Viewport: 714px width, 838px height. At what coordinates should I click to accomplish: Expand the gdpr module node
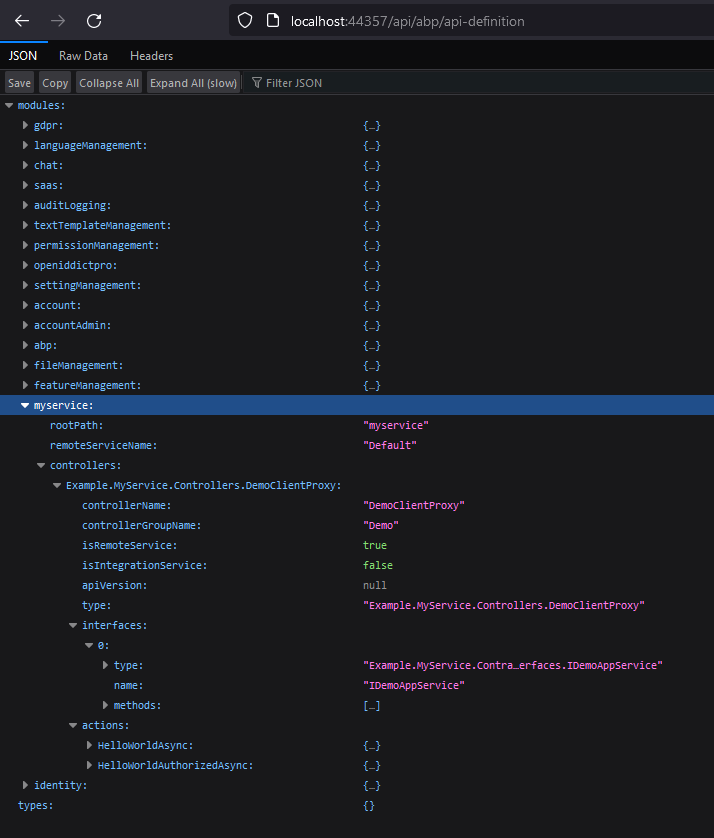tap(26, 126)
